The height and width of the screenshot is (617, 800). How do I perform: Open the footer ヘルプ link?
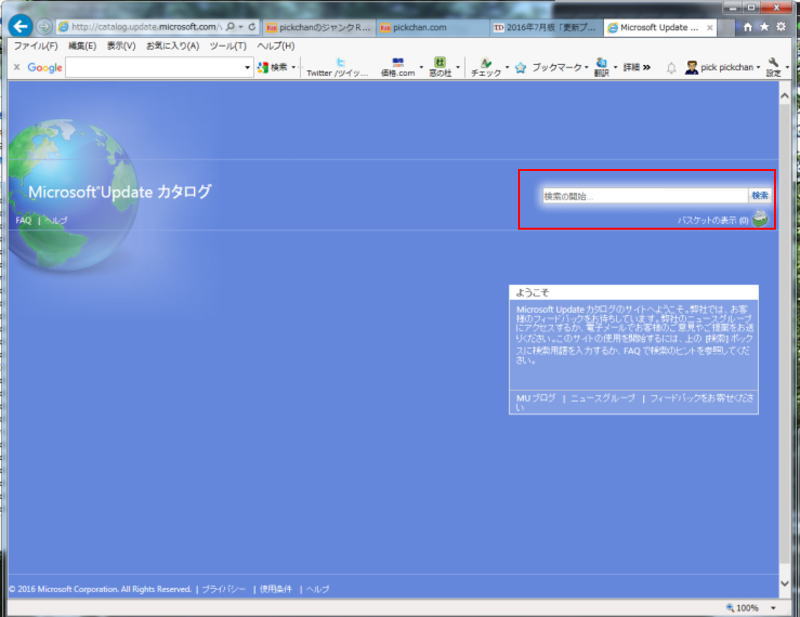[317, 589]
